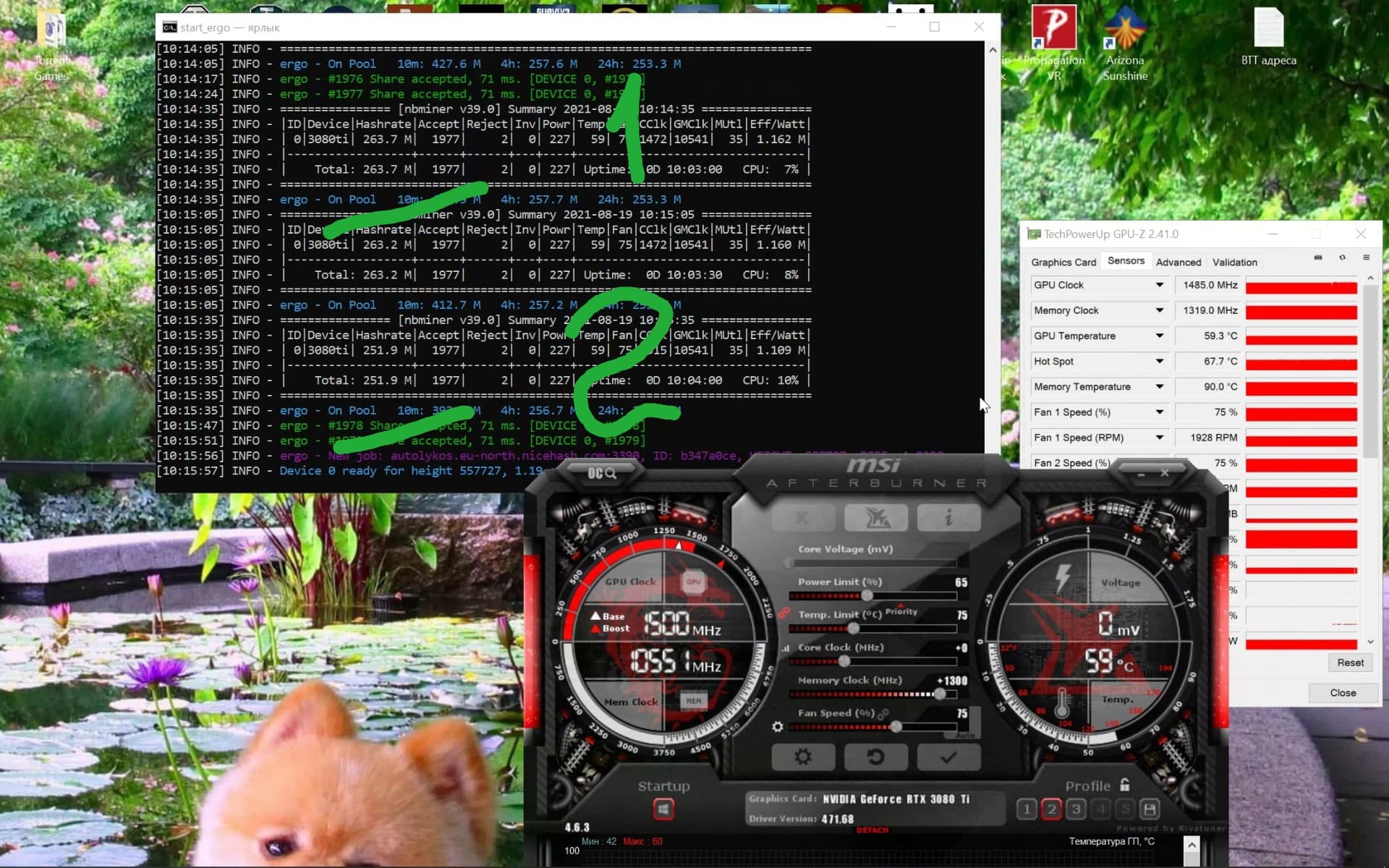Take a GPU-Z screenshot with the camera icon

[x=1318, y=258]
